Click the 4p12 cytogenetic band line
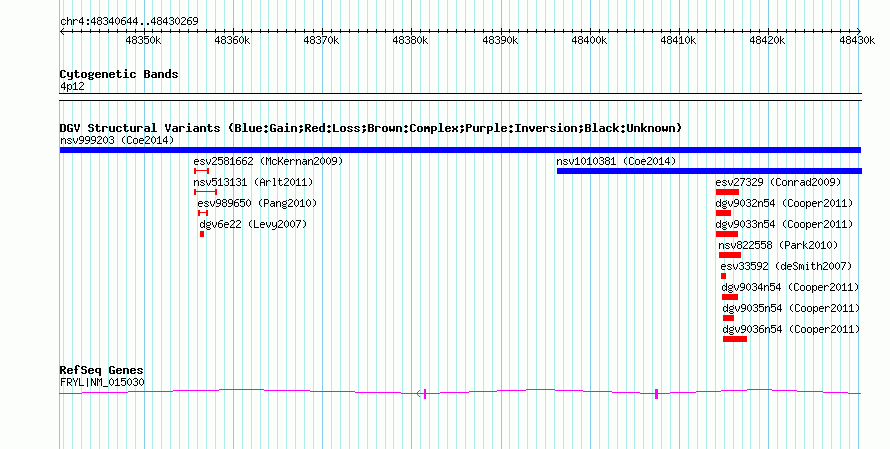This screenshot has width=890, height=449. tap(460, 97)
